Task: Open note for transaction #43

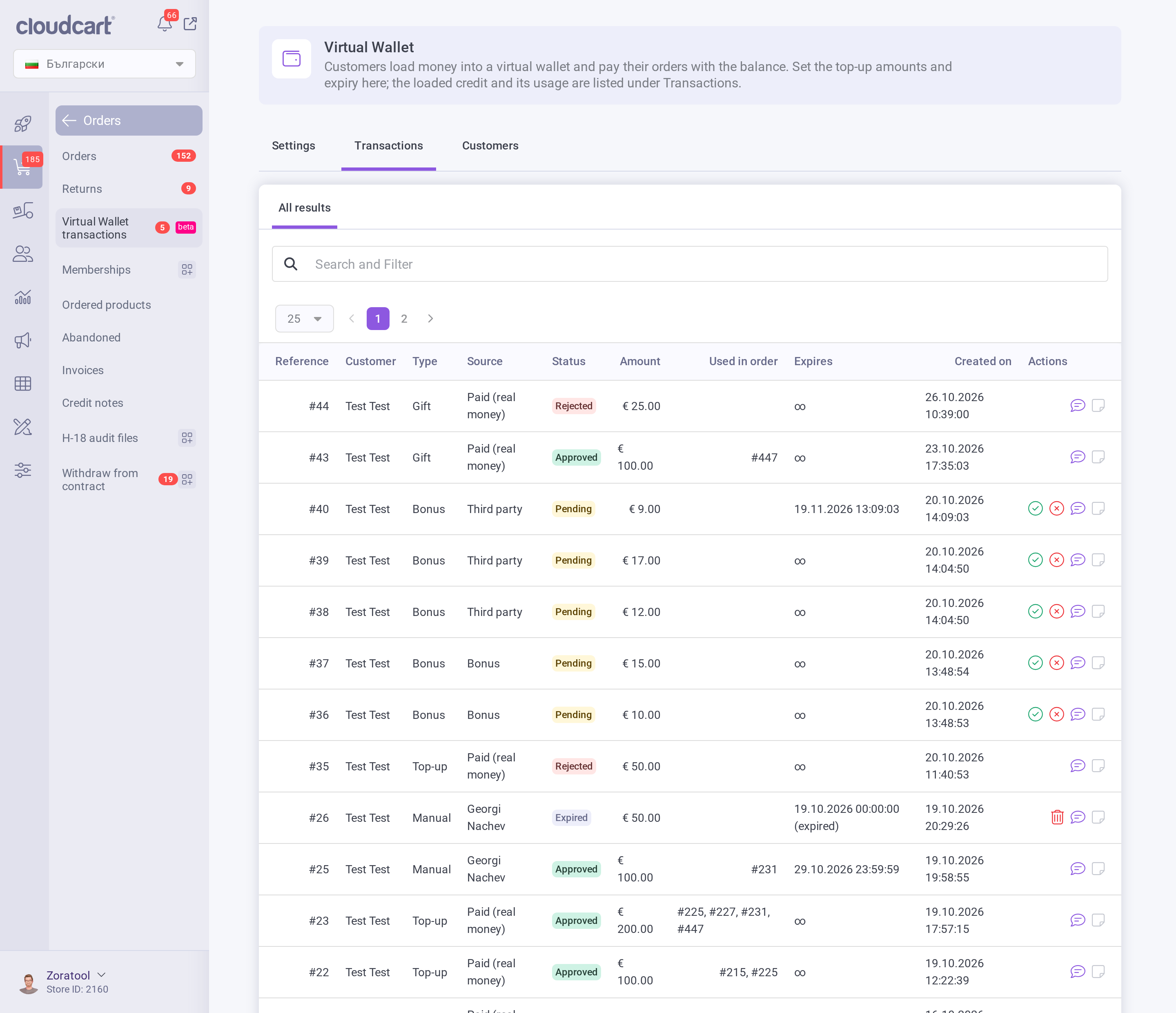Action: point(1098,457)
